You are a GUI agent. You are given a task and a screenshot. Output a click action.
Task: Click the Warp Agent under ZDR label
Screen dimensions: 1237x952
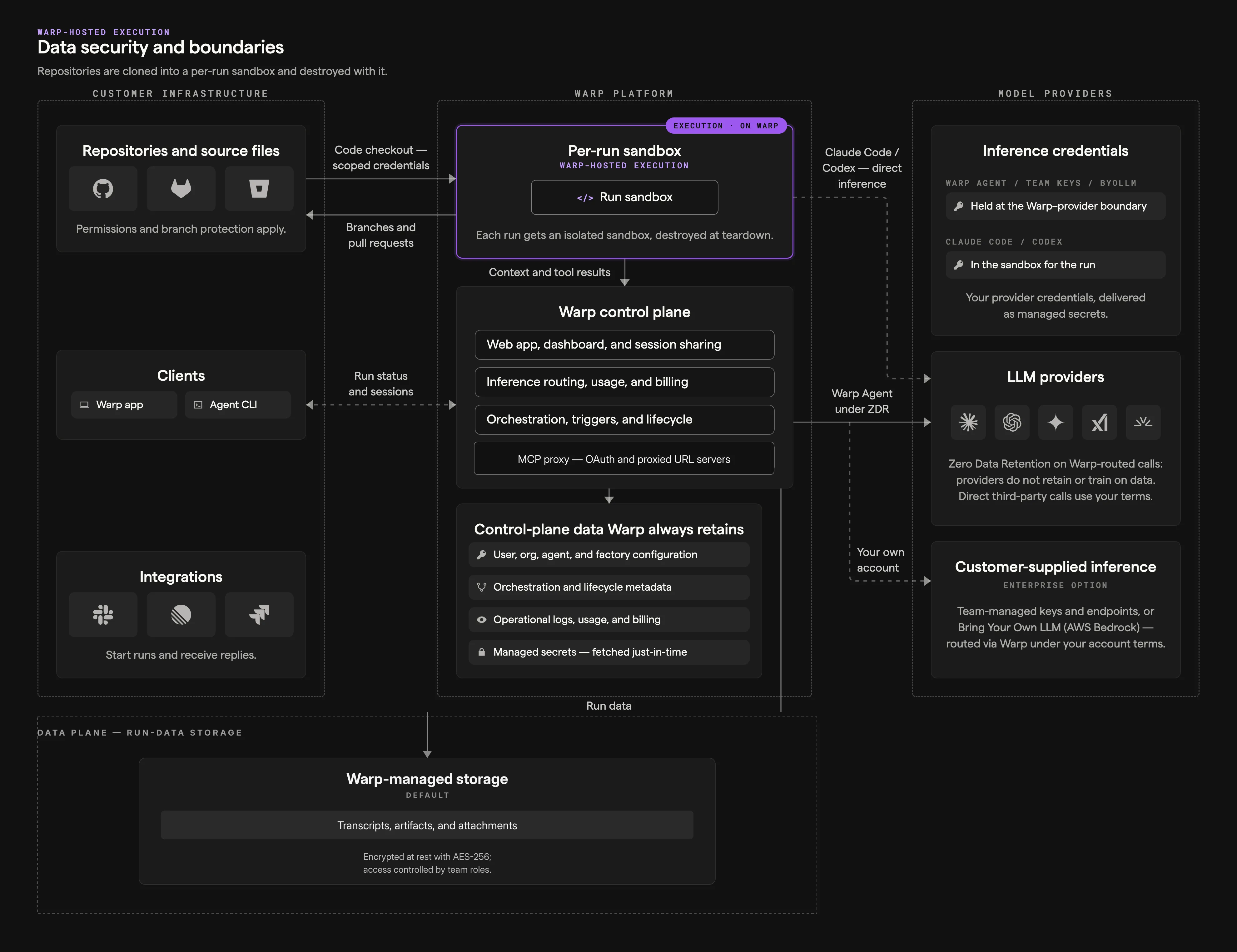click(x=862, y=402)
